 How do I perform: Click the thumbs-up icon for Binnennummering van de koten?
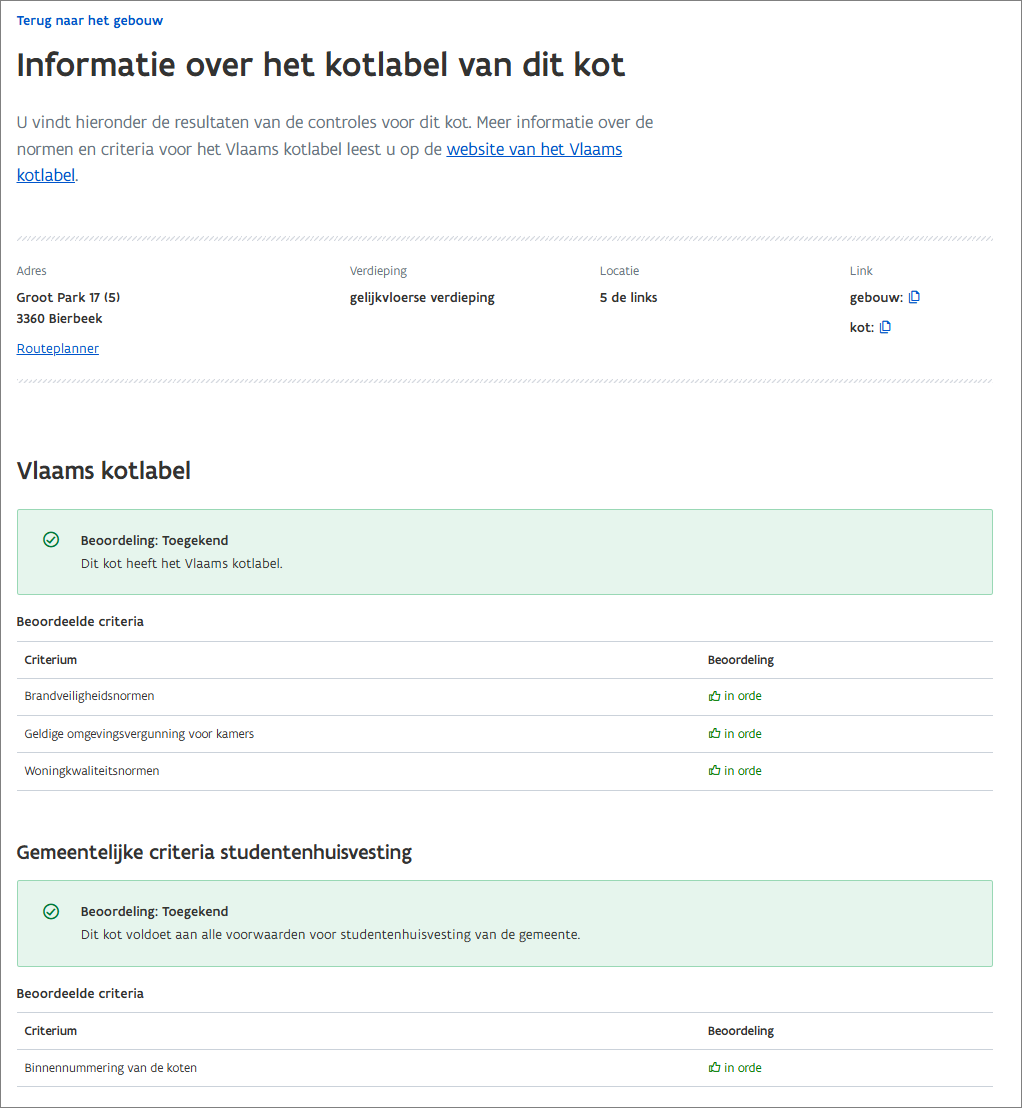coord(714,1068)
